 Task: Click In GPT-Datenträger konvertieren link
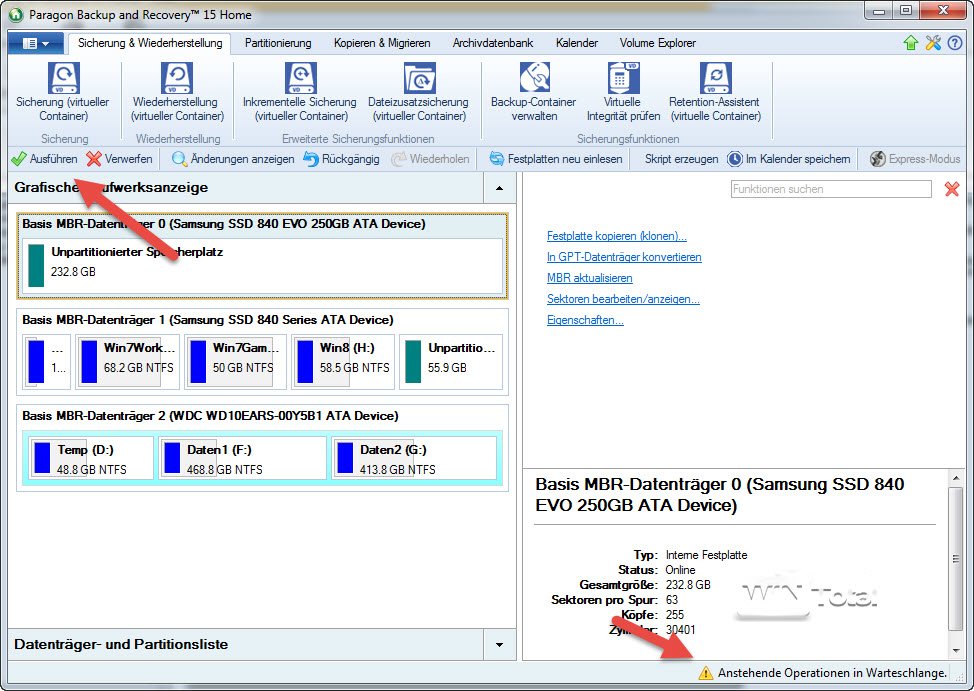pyautogui.click(x=624, y=257)
